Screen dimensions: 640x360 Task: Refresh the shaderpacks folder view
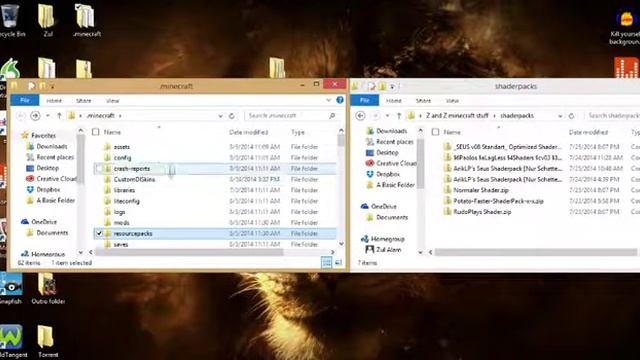[571, 116]
